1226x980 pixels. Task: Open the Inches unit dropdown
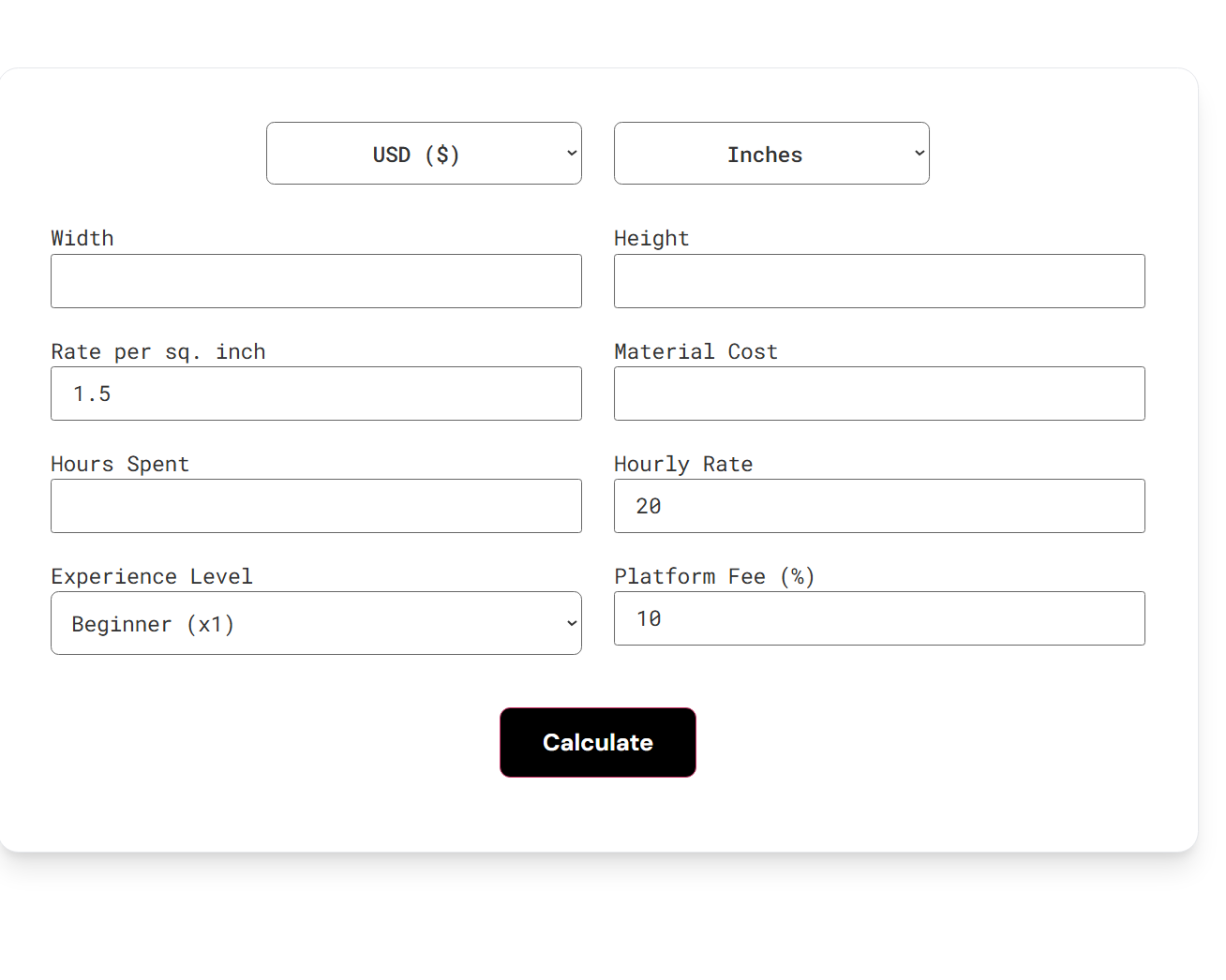tap(771, 154)
